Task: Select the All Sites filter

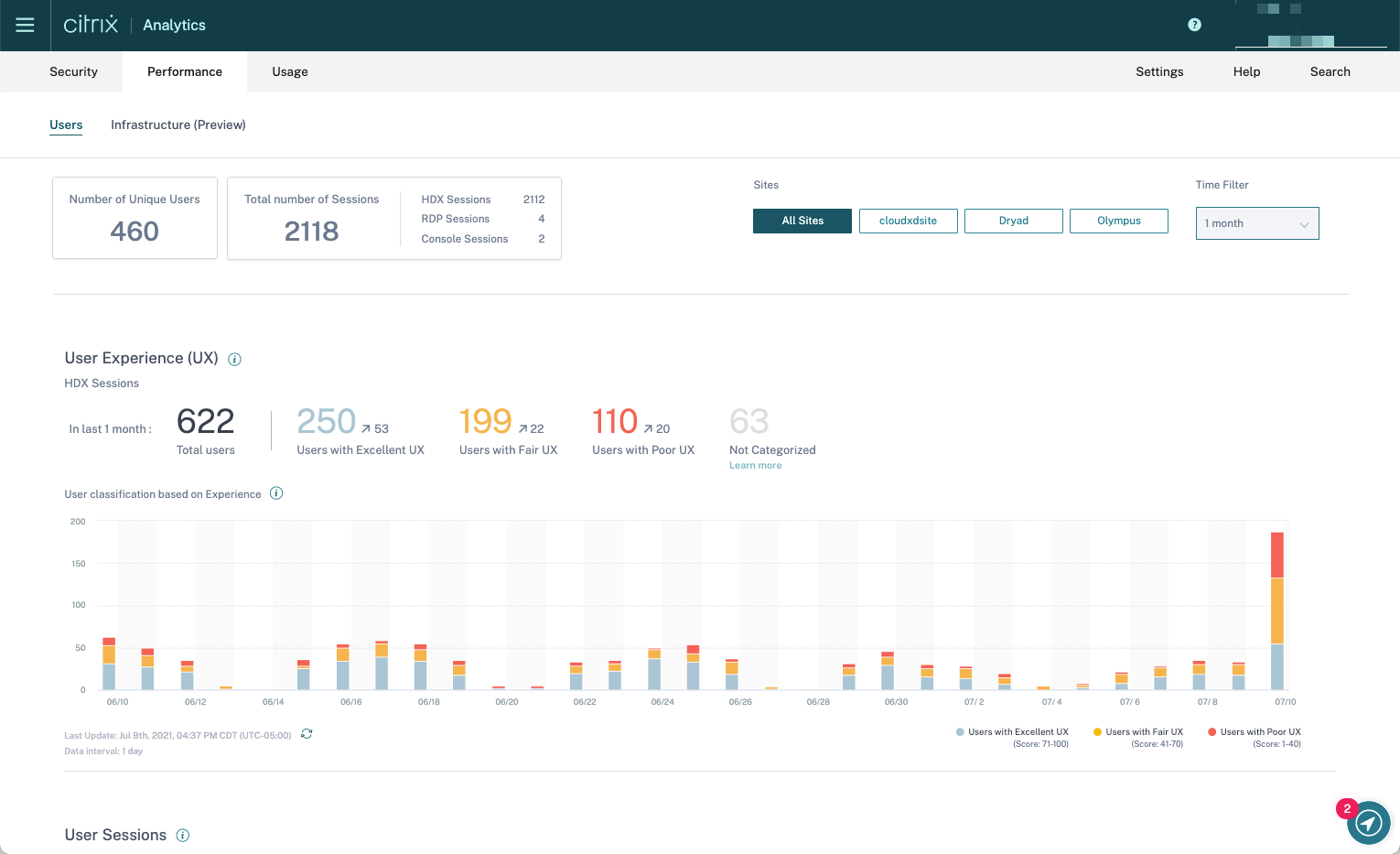Action: pyautogui.click(x=802, y=221)
